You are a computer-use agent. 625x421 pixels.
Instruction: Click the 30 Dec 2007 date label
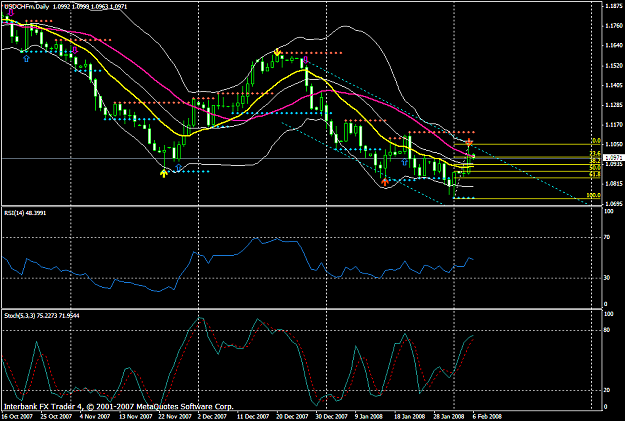click(332, 417)
